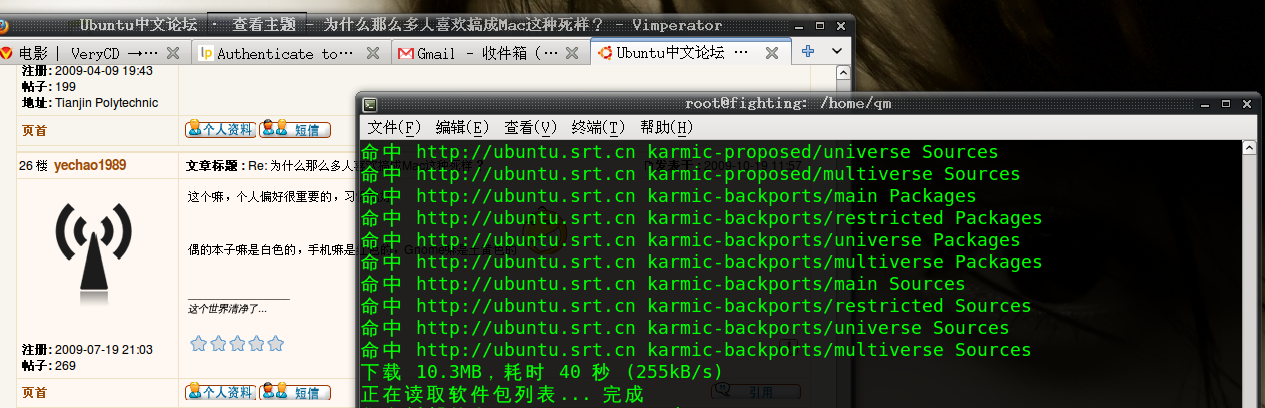The width and height of the screenshot is (1265, 408).
Task: Click terminal line karmic-backports/restricted Packages
Action: 702,218
